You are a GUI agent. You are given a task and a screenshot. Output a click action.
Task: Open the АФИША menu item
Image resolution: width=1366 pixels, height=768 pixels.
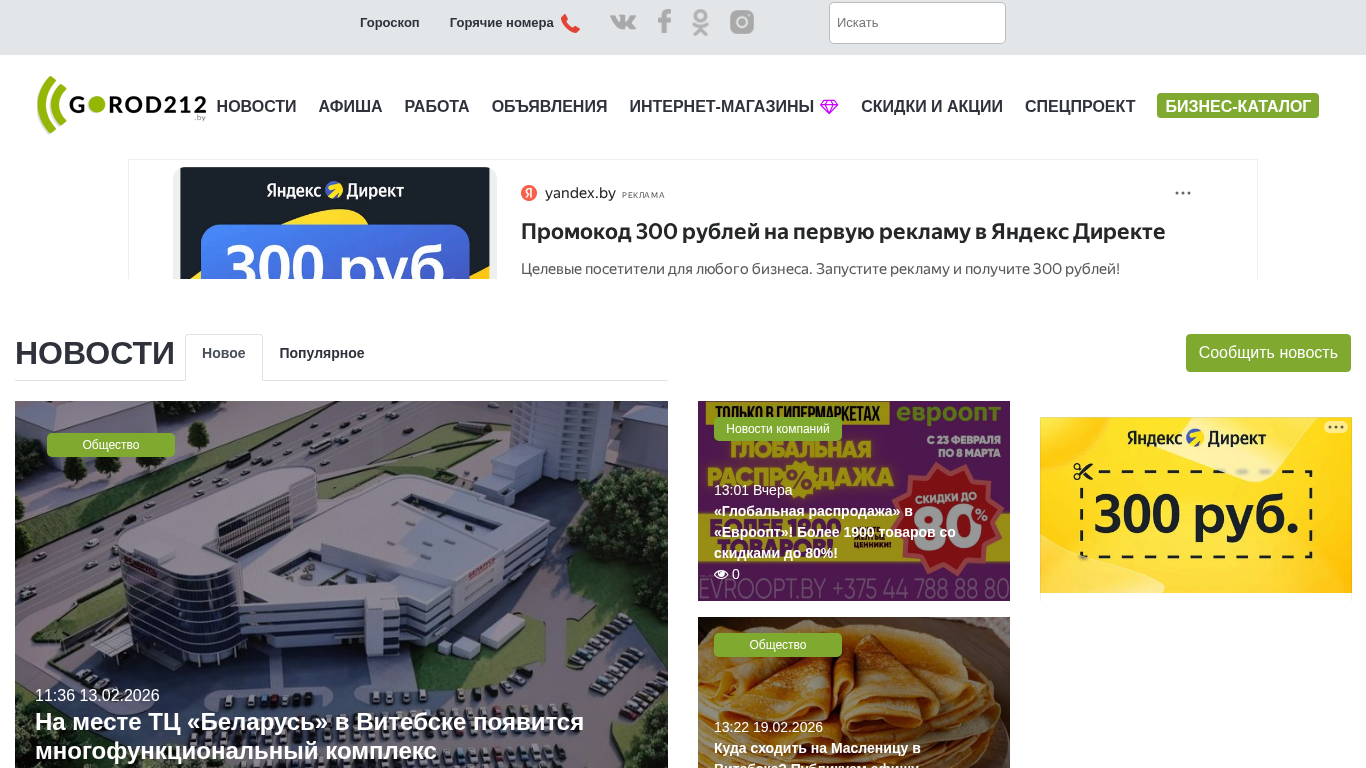[351, 107]
